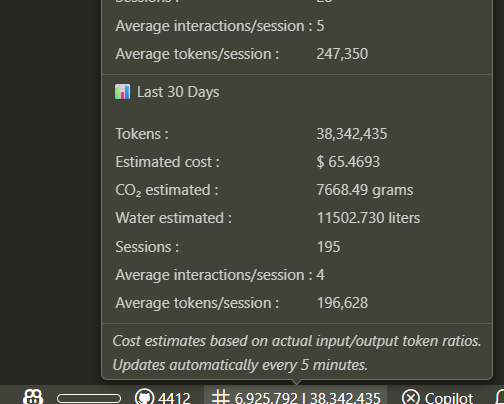The image size is (504, 404).
Task: Click the 'CO₂ estimated :' label
Action: click(x=167, y=190)
